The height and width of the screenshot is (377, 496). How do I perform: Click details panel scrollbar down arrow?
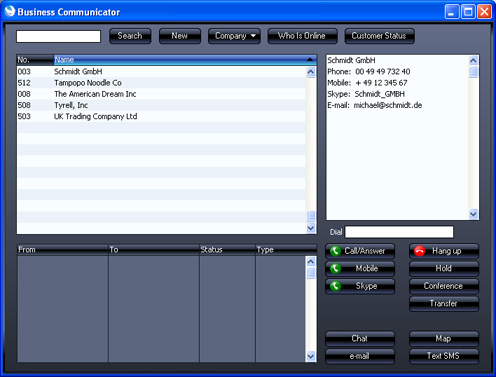click(473, 214)
